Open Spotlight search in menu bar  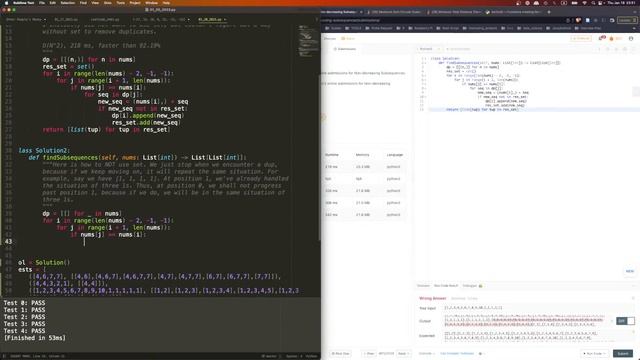click(x=593, y=3)
